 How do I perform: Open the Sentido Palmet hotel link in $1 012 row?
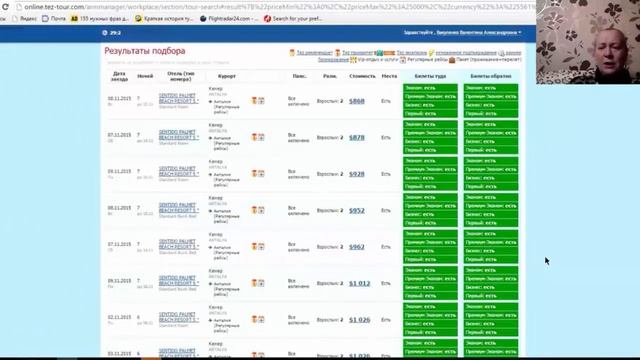coord(179,281)
